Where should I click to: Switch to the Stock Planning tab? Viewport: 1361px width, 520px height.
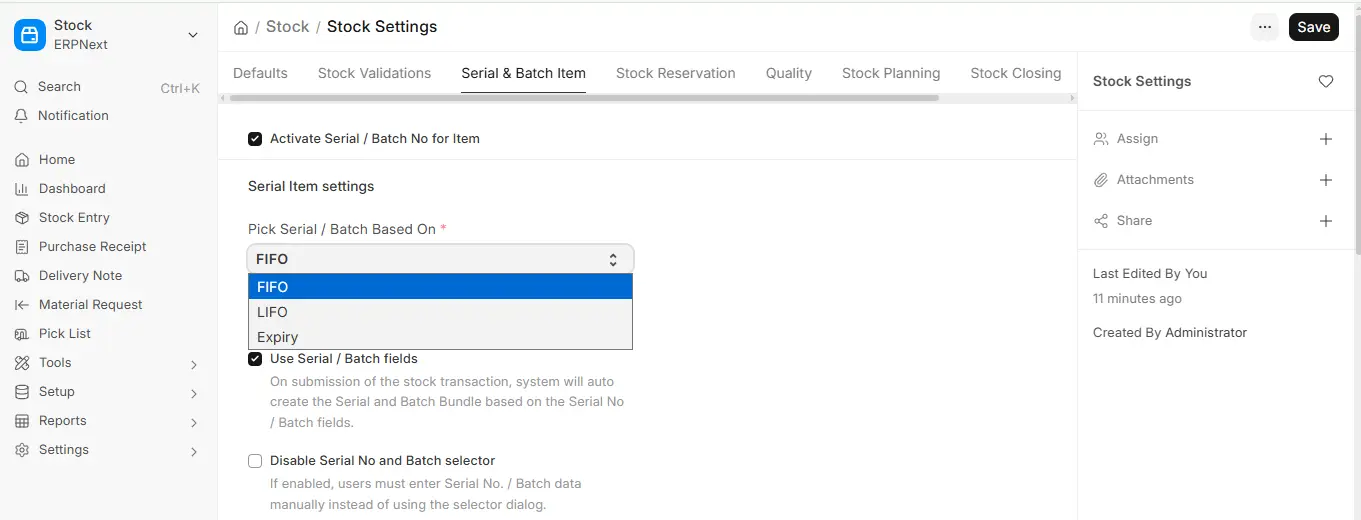(x=891, y=73)
